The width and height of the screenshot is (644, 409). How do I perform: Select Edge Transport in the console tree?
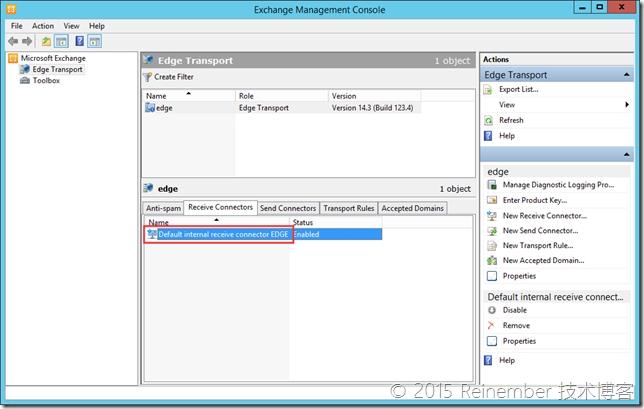pyautogui.click(x=58, y=69)
